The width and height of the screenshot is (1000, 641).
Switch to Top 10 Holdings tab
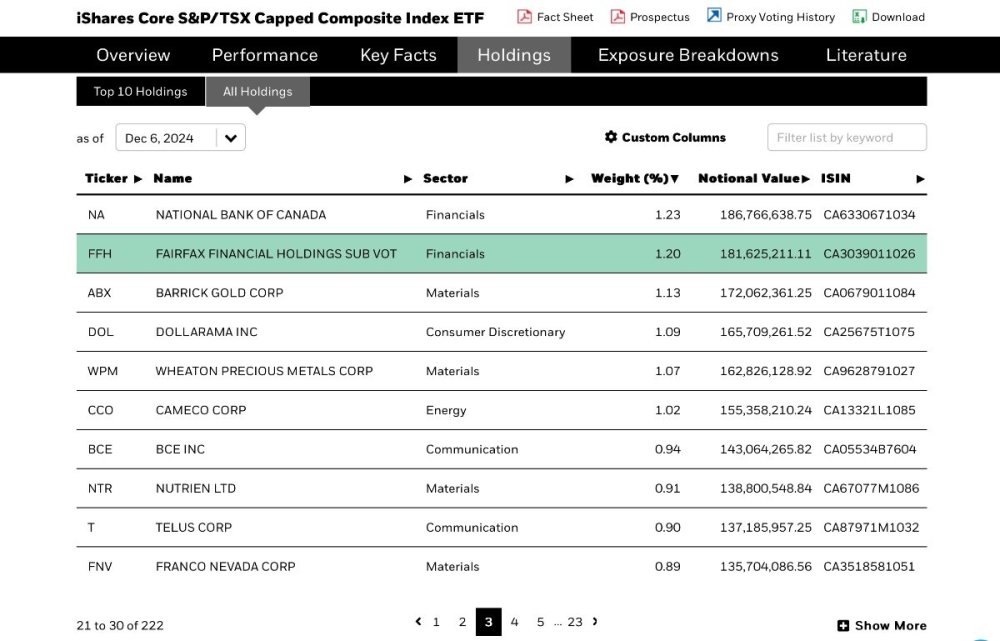(140, 91)
